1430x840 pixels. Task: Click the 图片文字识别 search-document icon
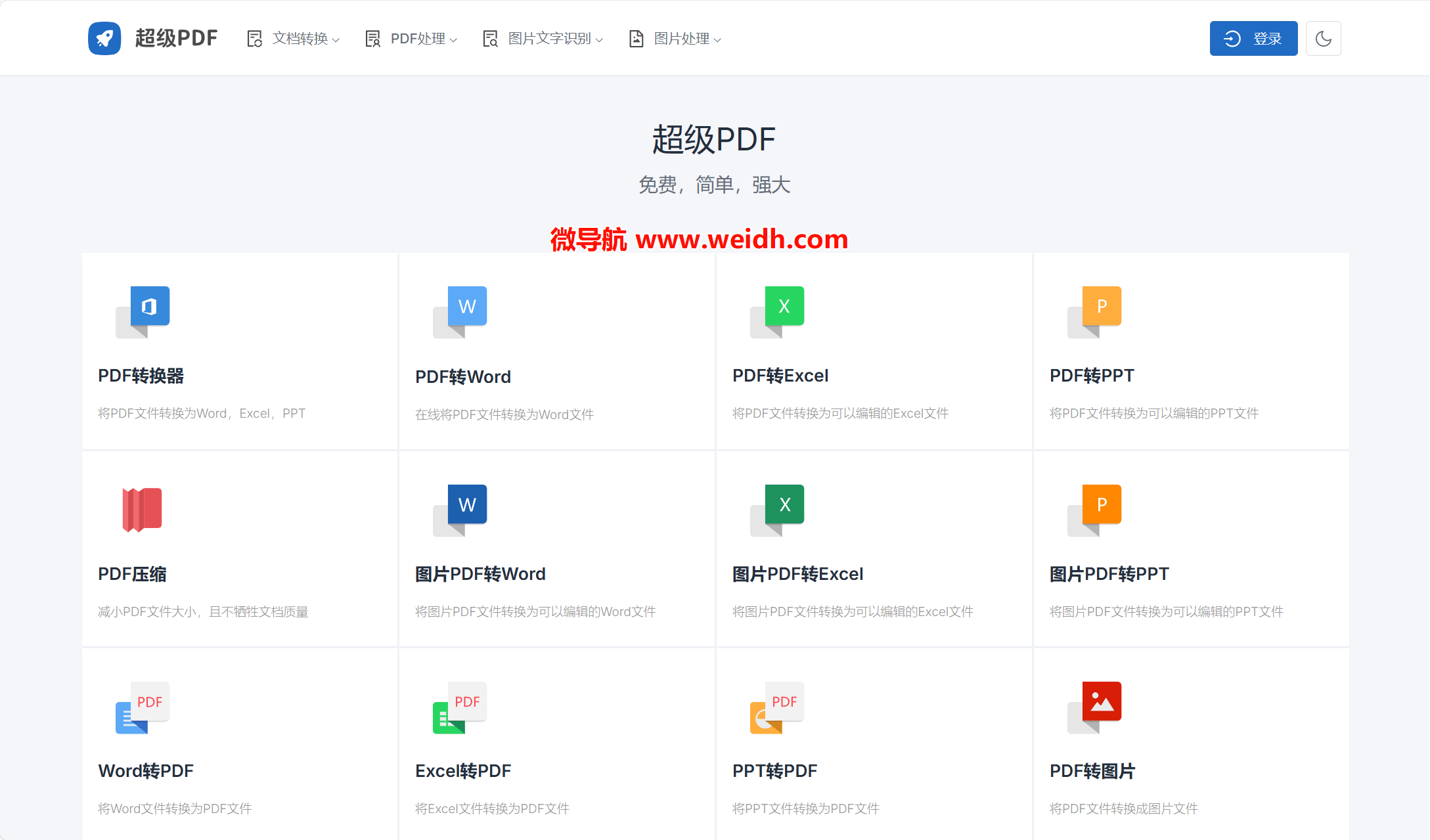[x=491, y=39]
